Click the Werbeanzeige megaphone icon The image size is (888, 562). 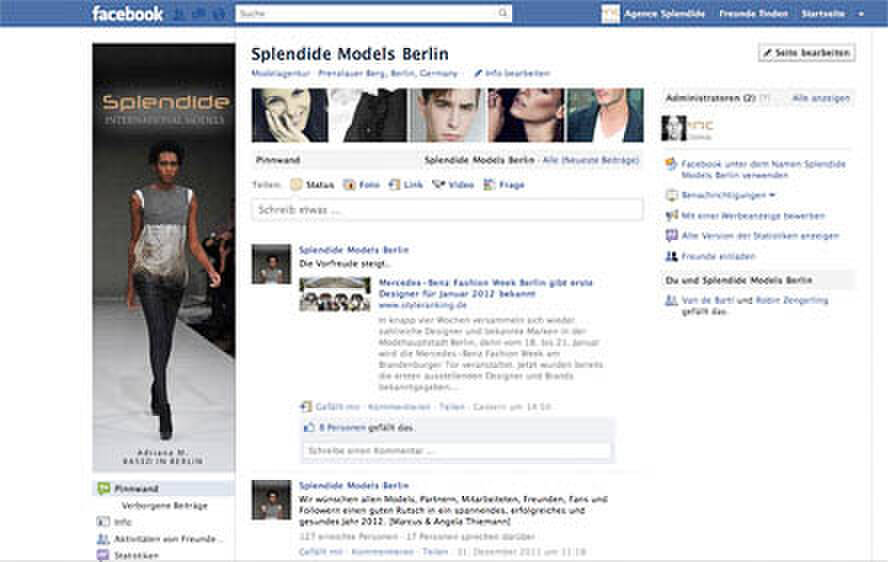(x=671, y=215)
